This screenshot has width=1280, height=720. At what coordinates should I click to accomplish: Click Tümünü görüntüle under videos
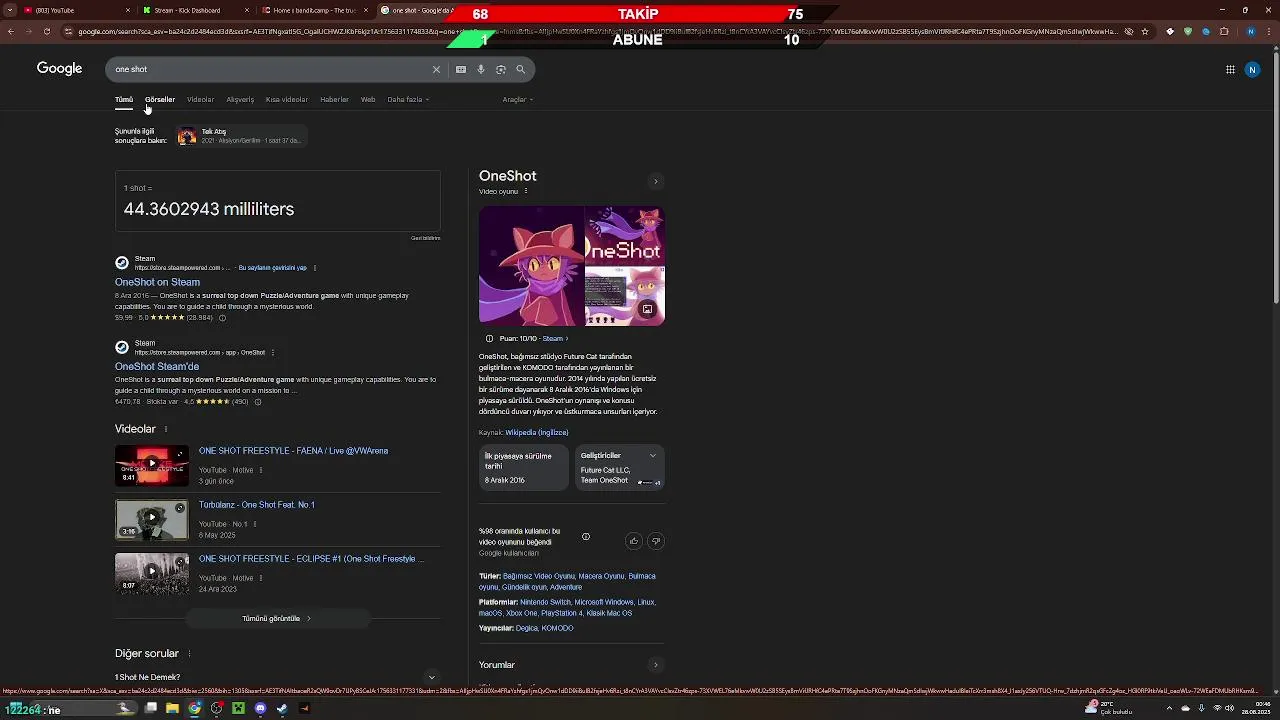[x=277, y=618]
